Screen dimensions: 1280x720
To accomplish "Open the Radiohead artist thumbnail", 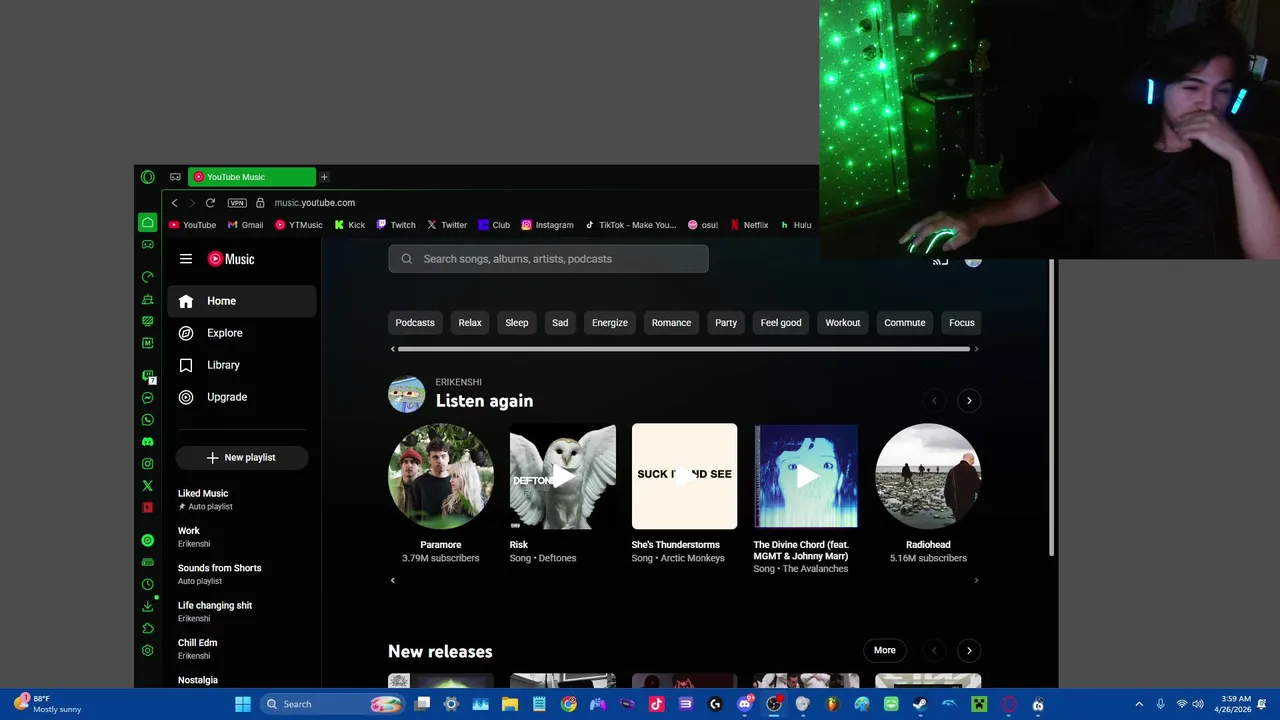I will coord(928,476).
